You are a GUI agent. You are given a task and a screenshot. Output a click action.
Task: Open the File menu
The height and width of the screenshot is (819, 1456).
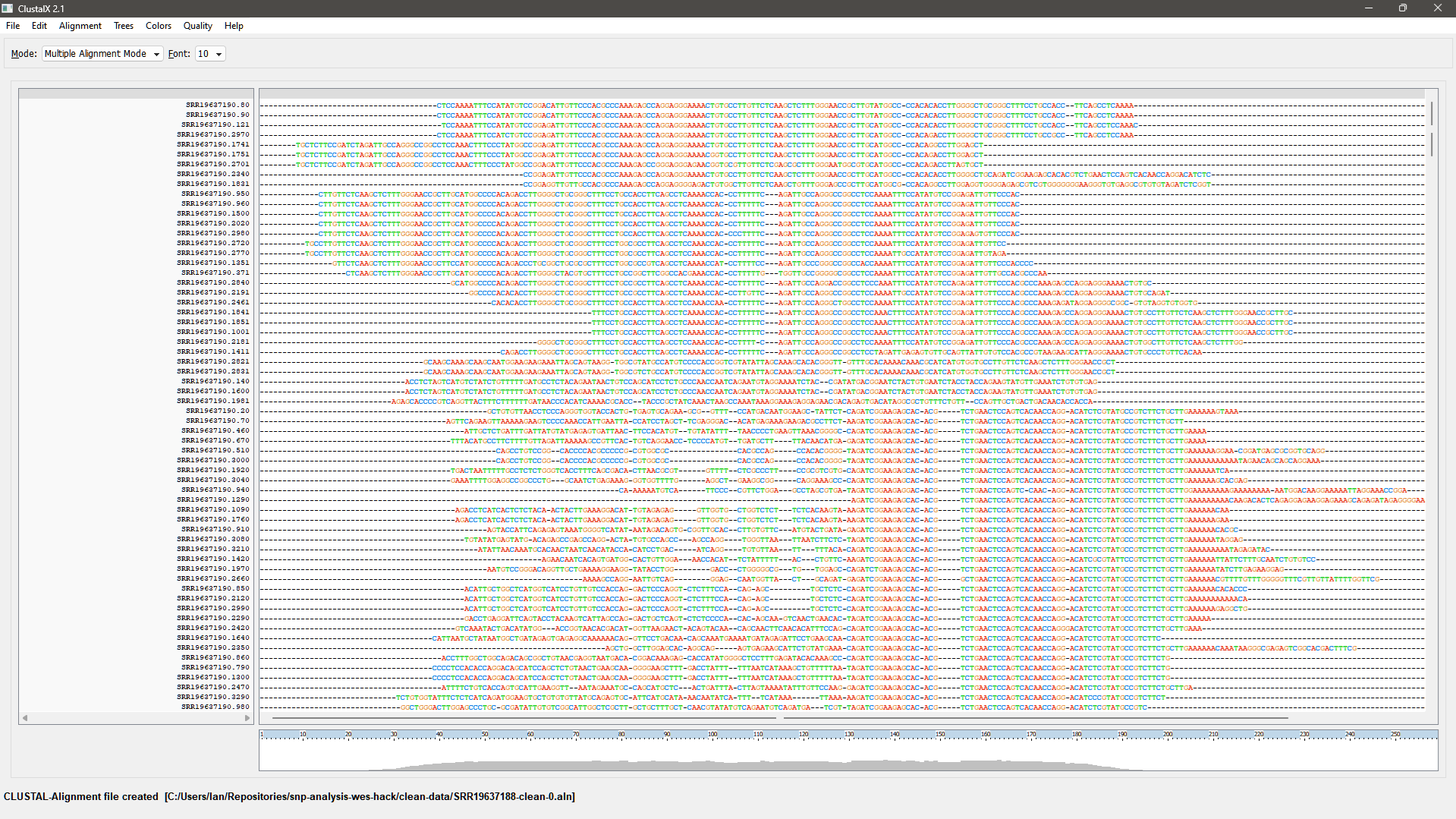tap(13, 26)
